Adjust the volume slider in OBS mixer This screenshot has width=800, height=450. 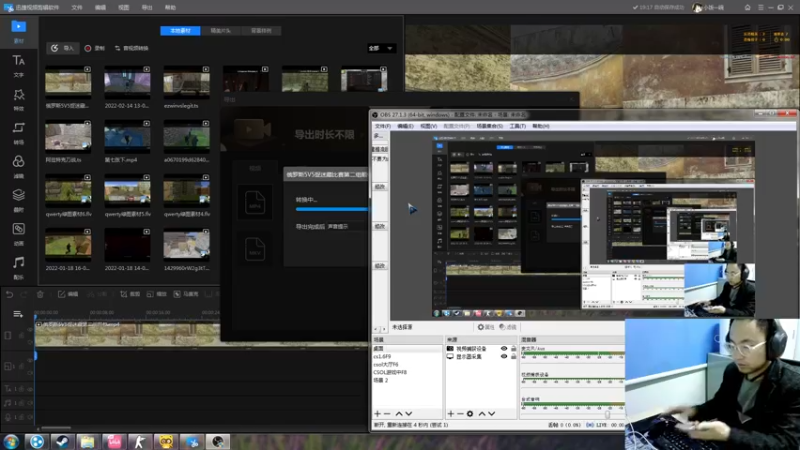tap(607, 414)
